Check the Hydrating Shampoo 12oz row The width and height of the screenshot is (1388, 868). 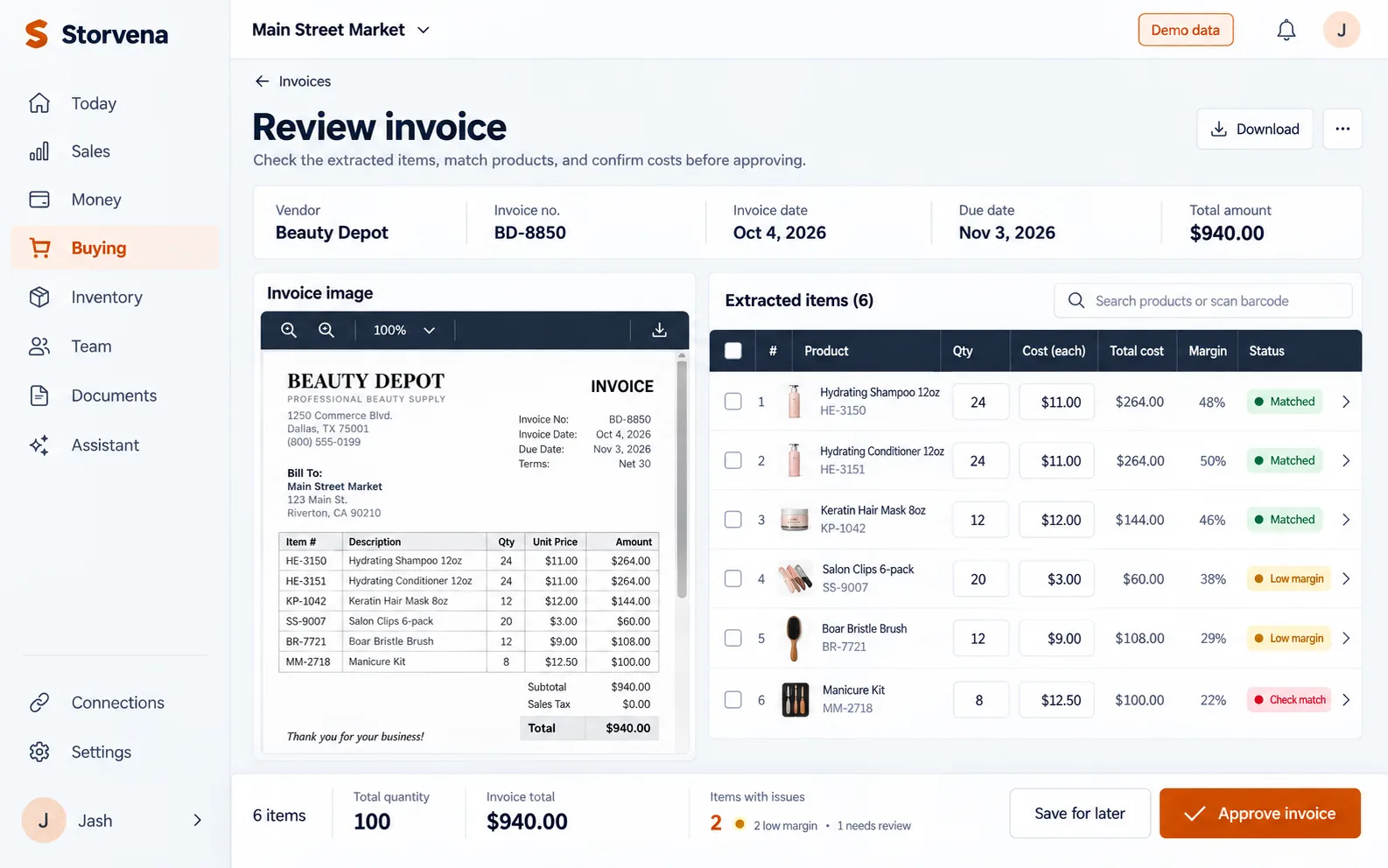click(733, 402)
